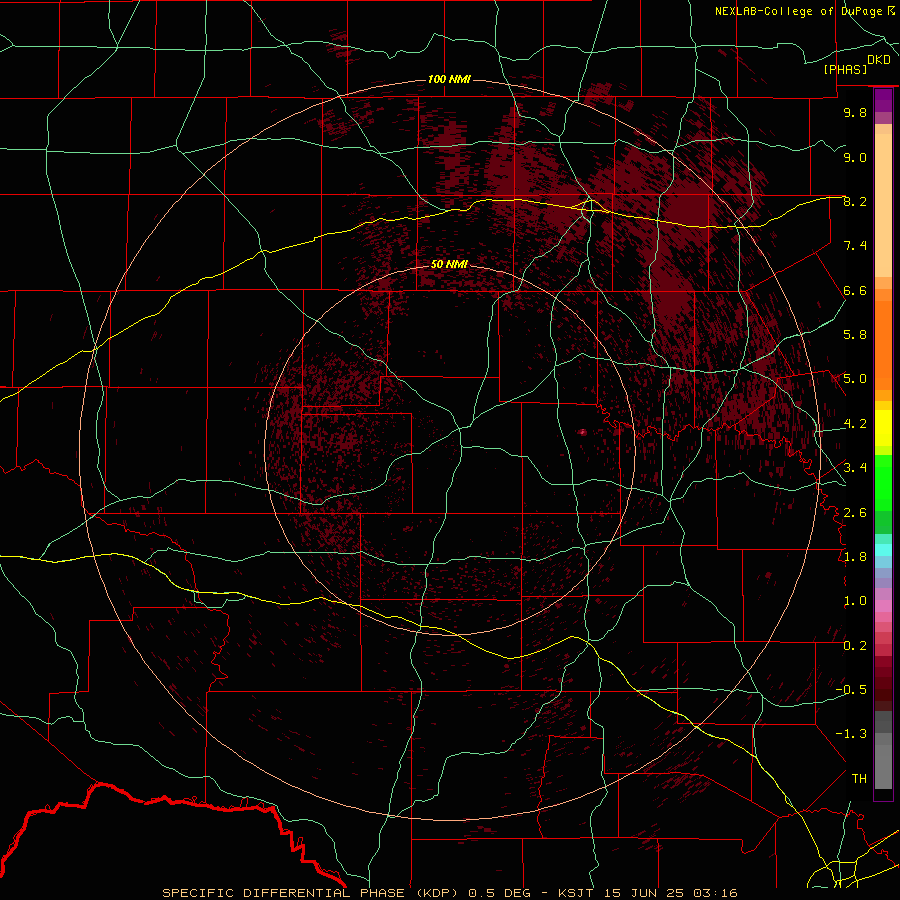Screen dimensions: 900x900
Task: Click the TH threshold label on the scale
Action: tap(859, 779)
